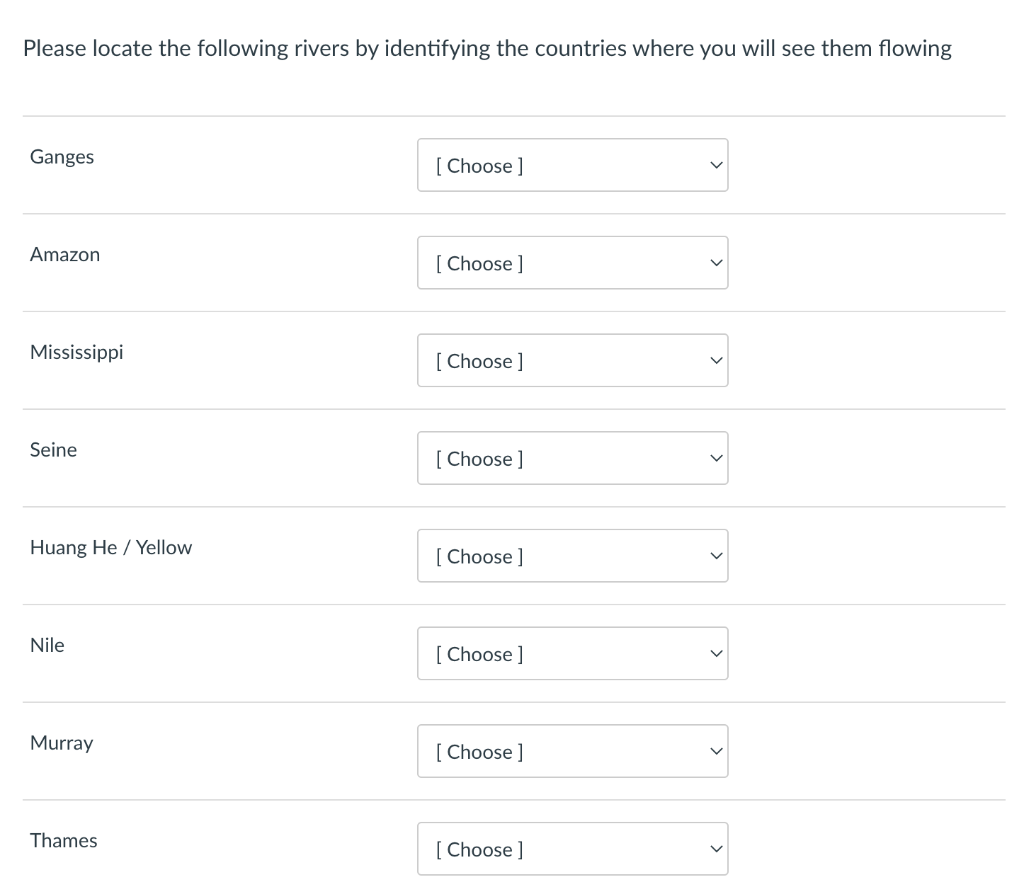Click the chevron arrow in Amazon row

coord(714,264)
